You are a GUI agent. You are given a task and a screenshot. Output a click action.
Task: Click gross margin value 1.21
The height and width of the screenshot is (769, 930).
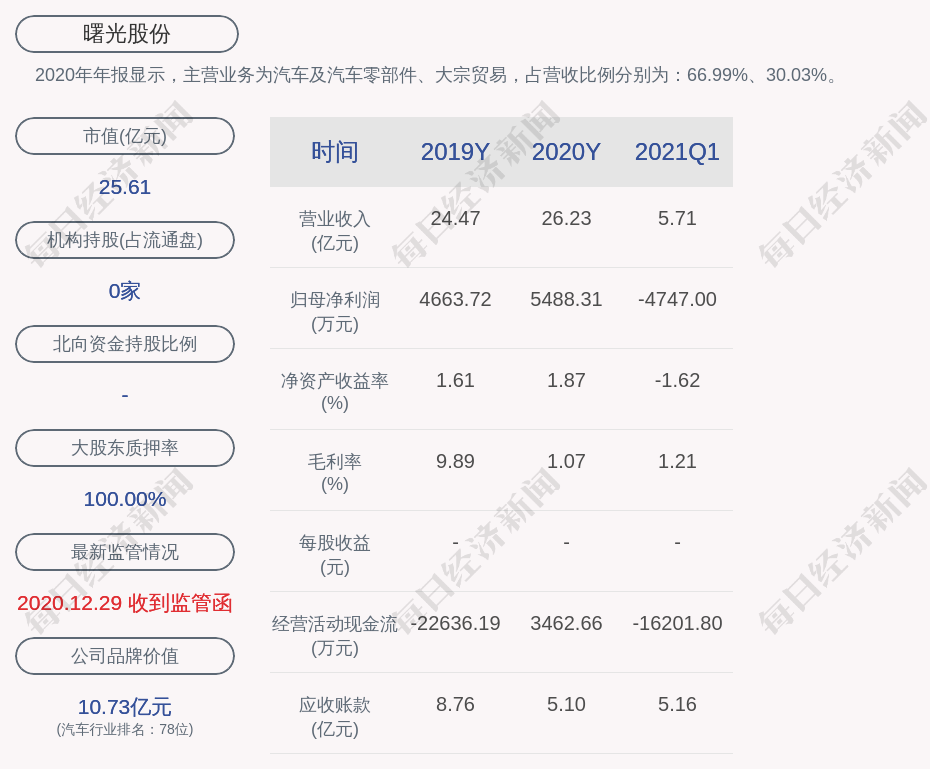(x=677, y=461)
